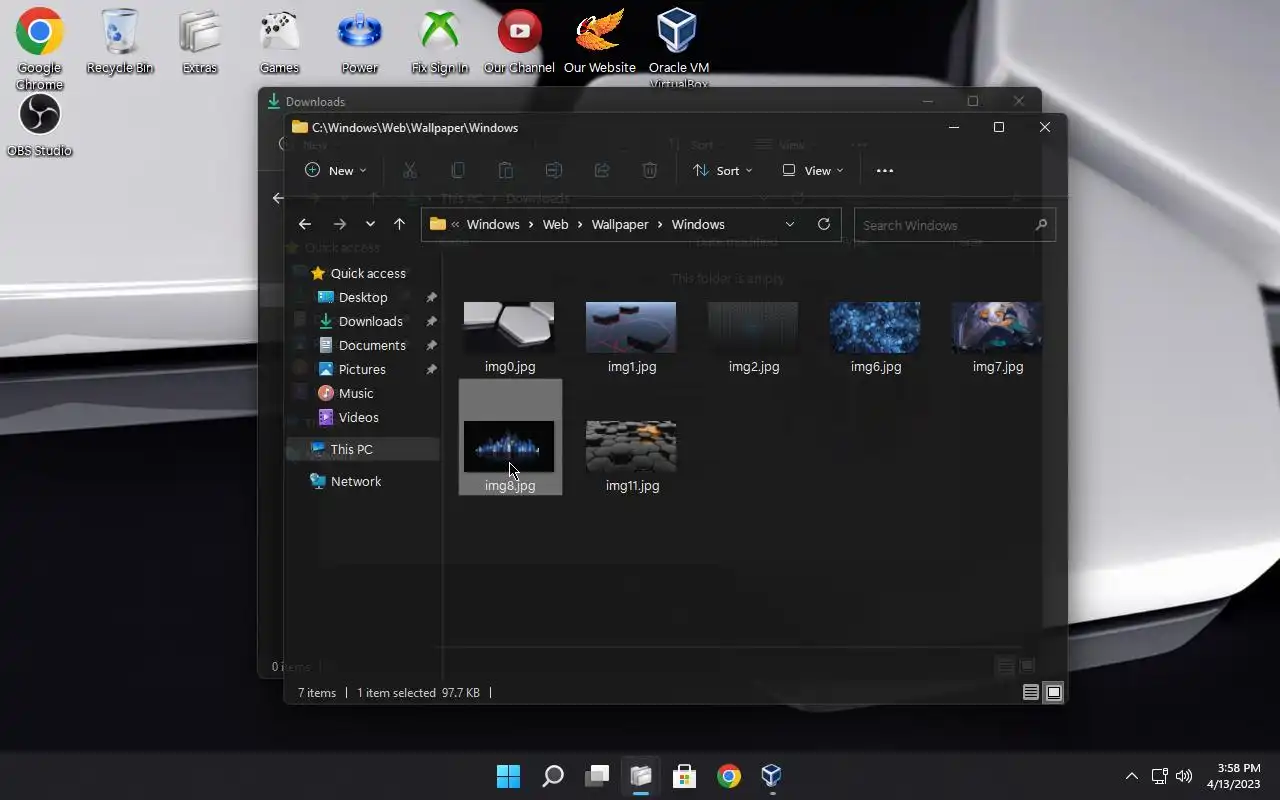Click the Rename icon in toolbar

tap(554, 171)
